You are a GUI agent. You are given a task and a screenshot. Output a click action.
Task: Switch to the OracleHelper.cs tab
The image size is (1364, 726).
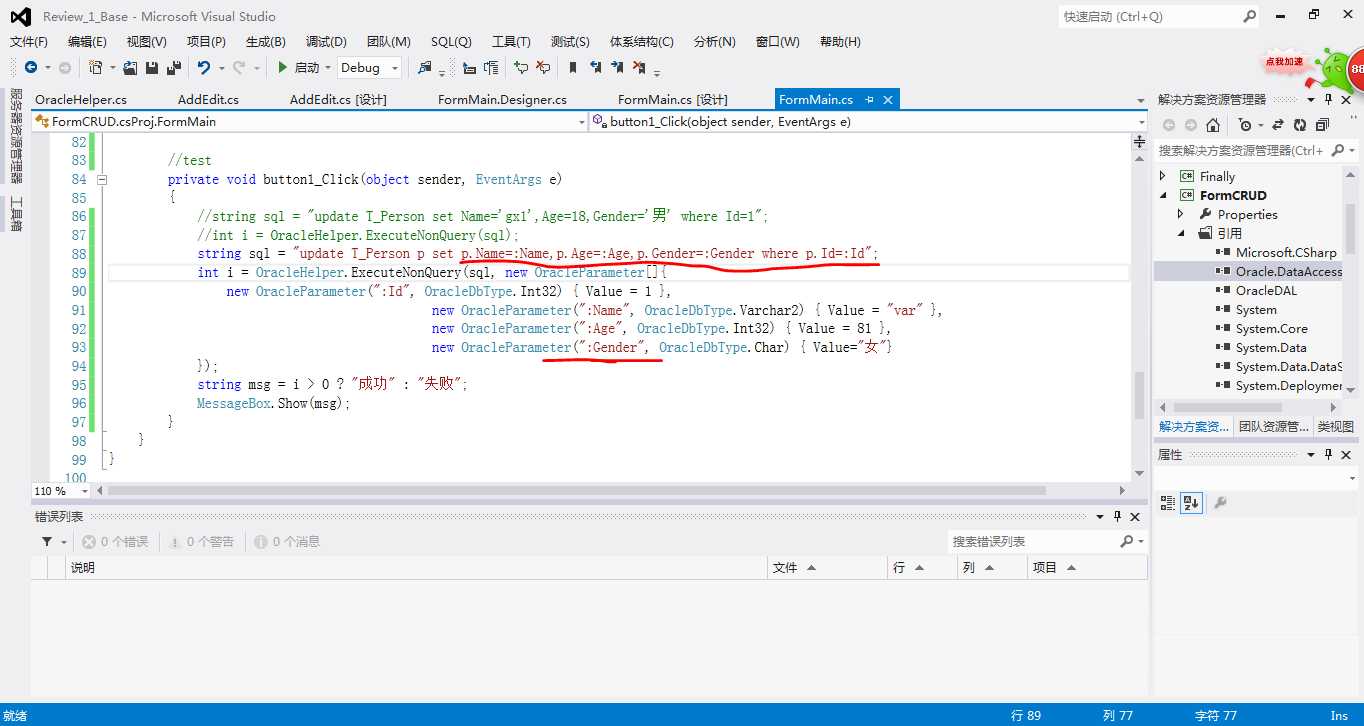[81, 99]
